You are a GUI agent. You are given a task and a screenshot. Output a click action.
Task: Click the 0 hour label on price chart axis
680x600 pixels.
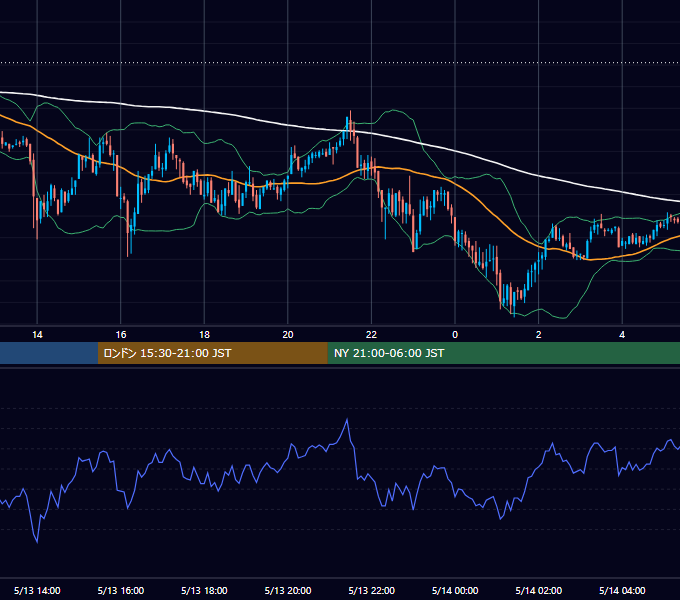(x=455, y=335)
